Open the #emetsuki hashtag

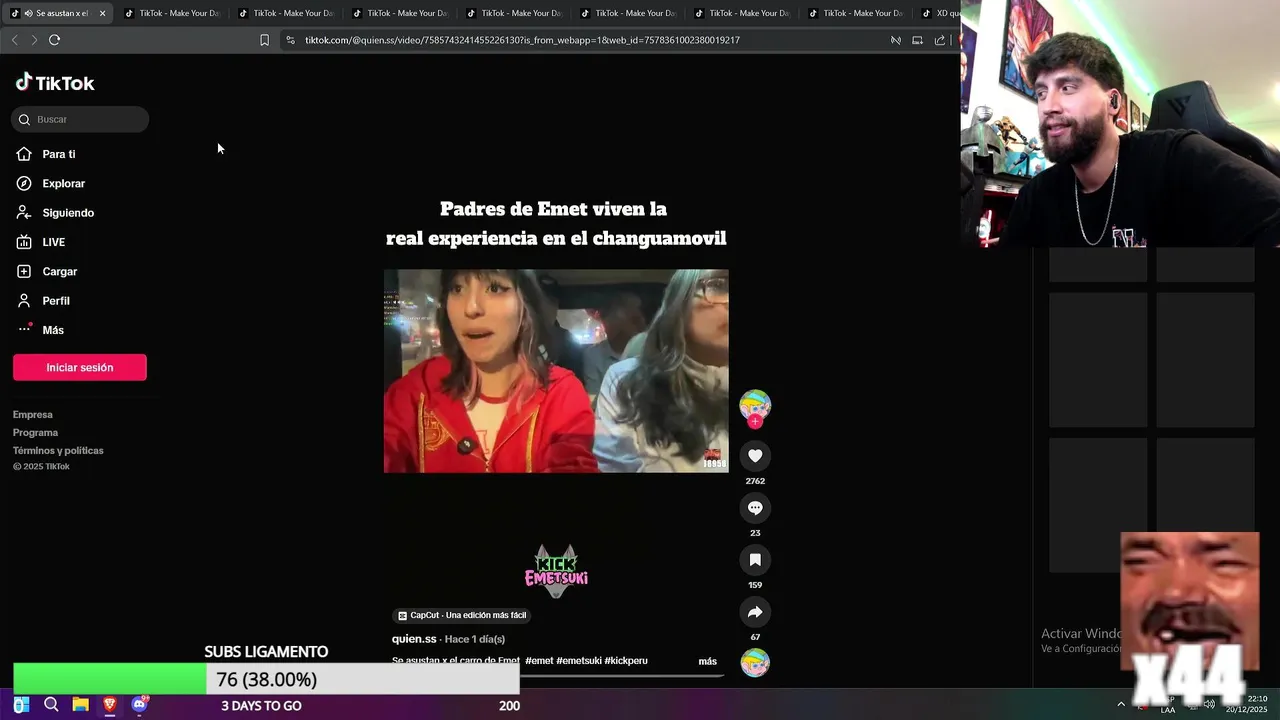(x=579, y=661)
